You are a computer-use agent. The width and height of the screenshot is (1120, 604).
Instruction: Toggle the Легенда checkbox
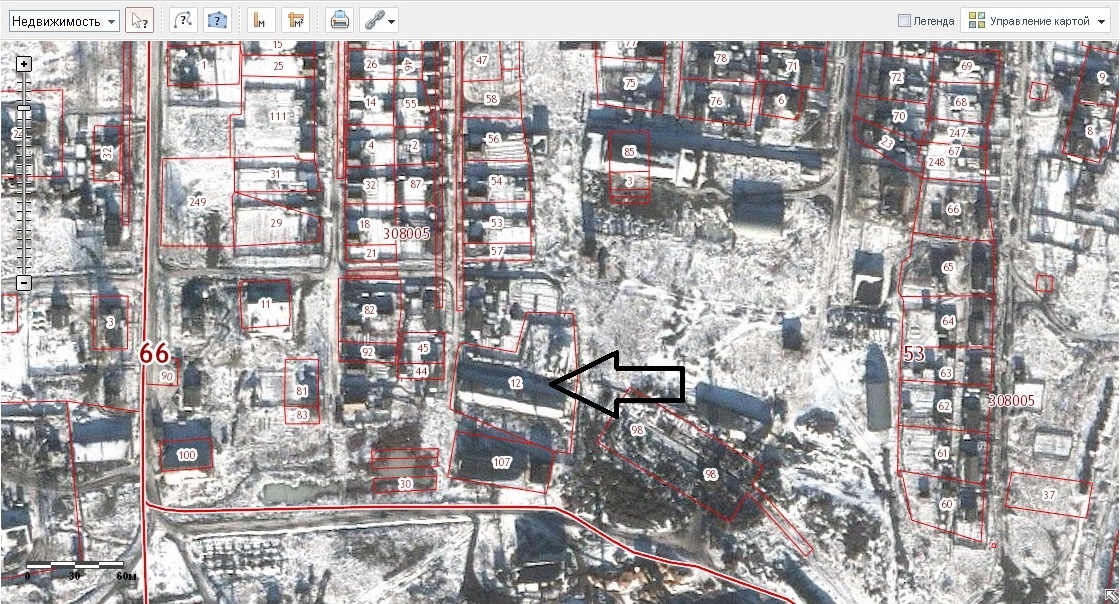click(x=904, y=21)
